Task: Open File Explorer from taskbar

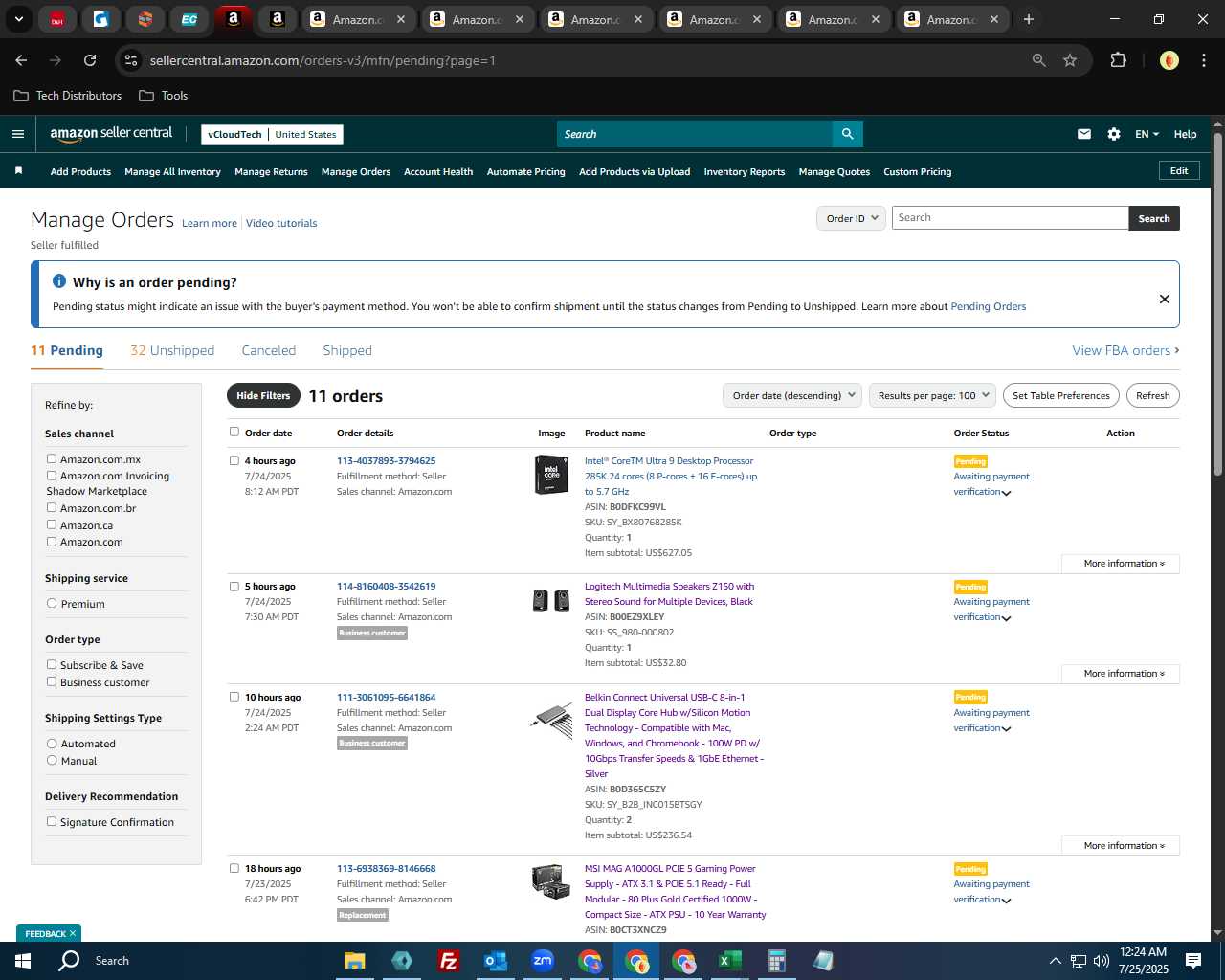Action: pyautogui.click(x=355, y=960)
